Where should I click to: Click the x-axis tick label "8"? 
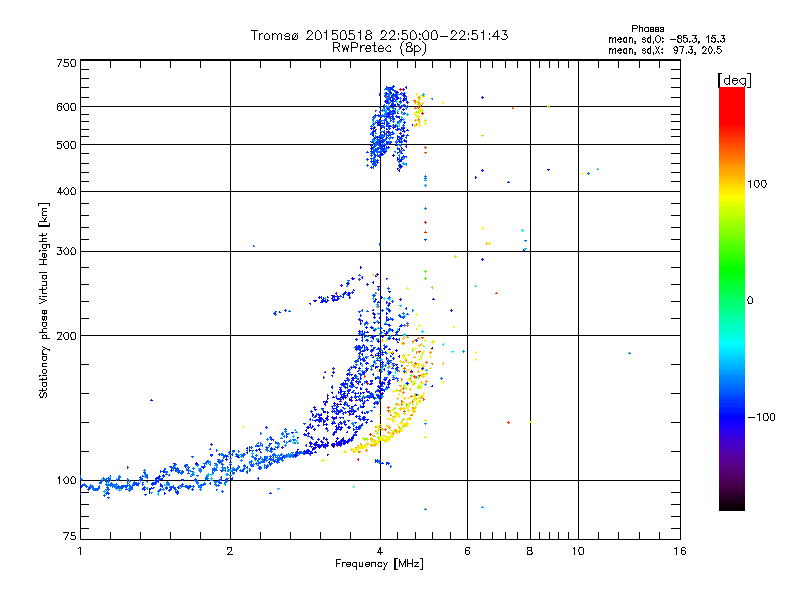[x=530, y=551]
